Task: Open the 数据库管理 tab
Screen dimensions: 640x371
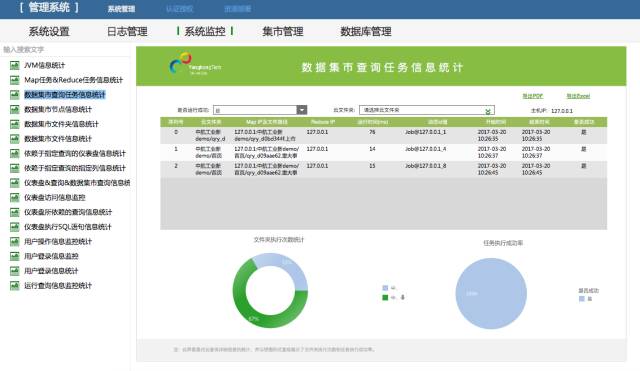Action: (366, 31)
